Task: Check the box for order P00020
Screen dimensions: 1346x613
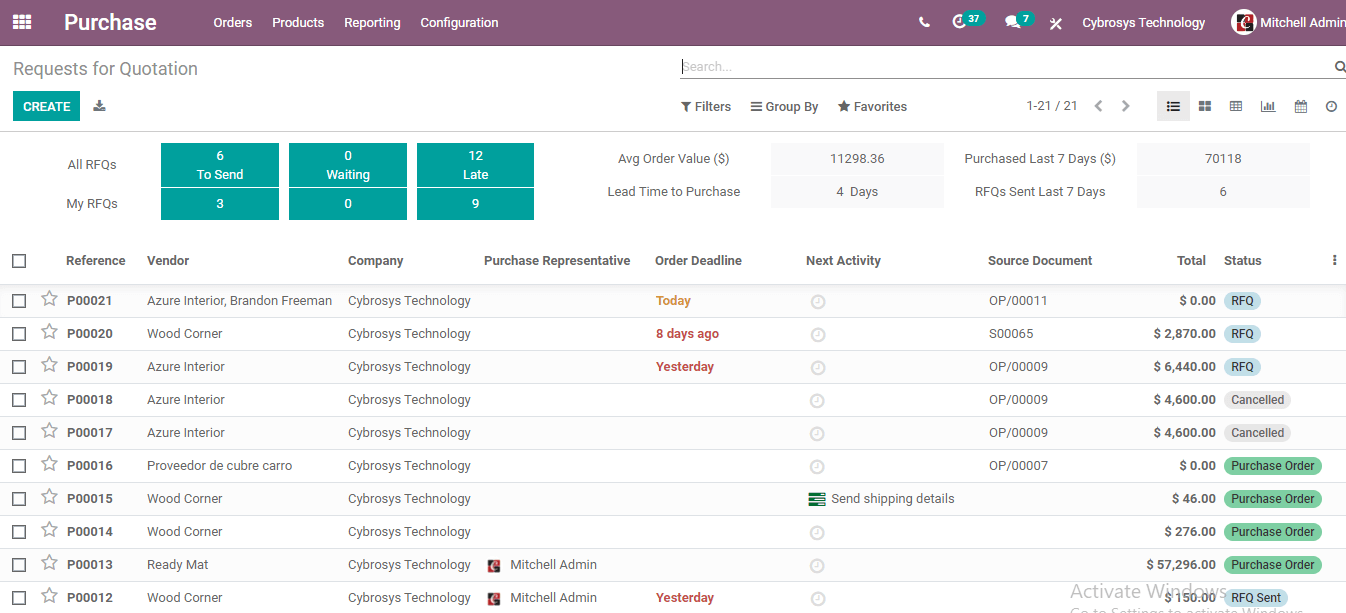Action: pyautogui.click(x=19, y=334)
